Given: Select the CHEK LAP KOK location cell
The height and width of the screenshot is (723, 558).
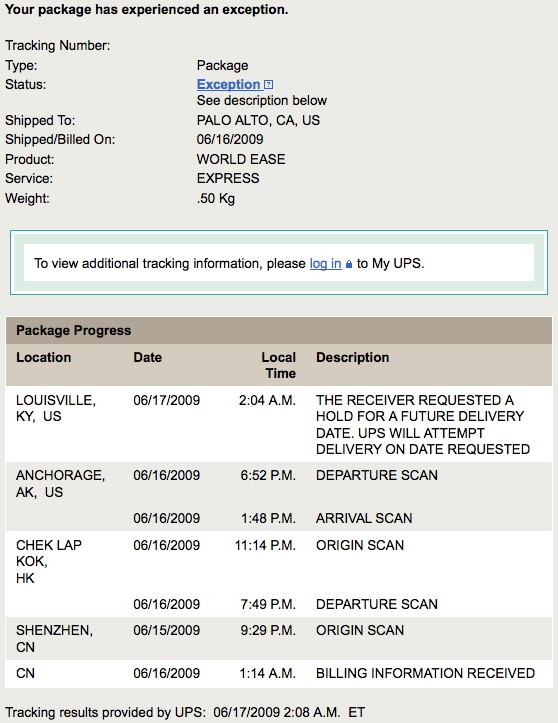Looking at the screenshot, I should 49,561.
